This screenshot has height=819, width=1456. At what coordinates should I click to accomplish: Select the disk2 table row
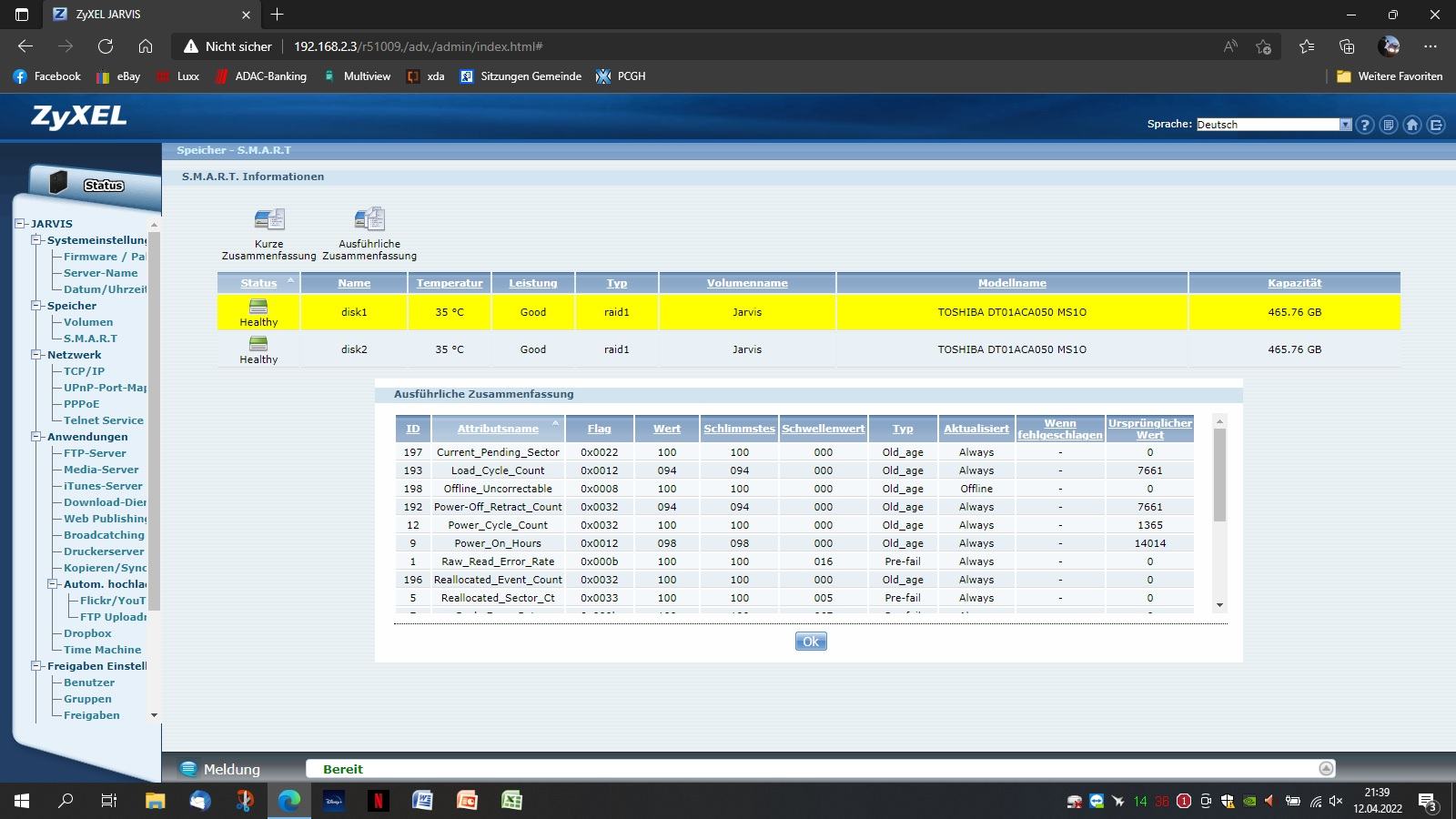pyautogui.click(x=808, y=349)
